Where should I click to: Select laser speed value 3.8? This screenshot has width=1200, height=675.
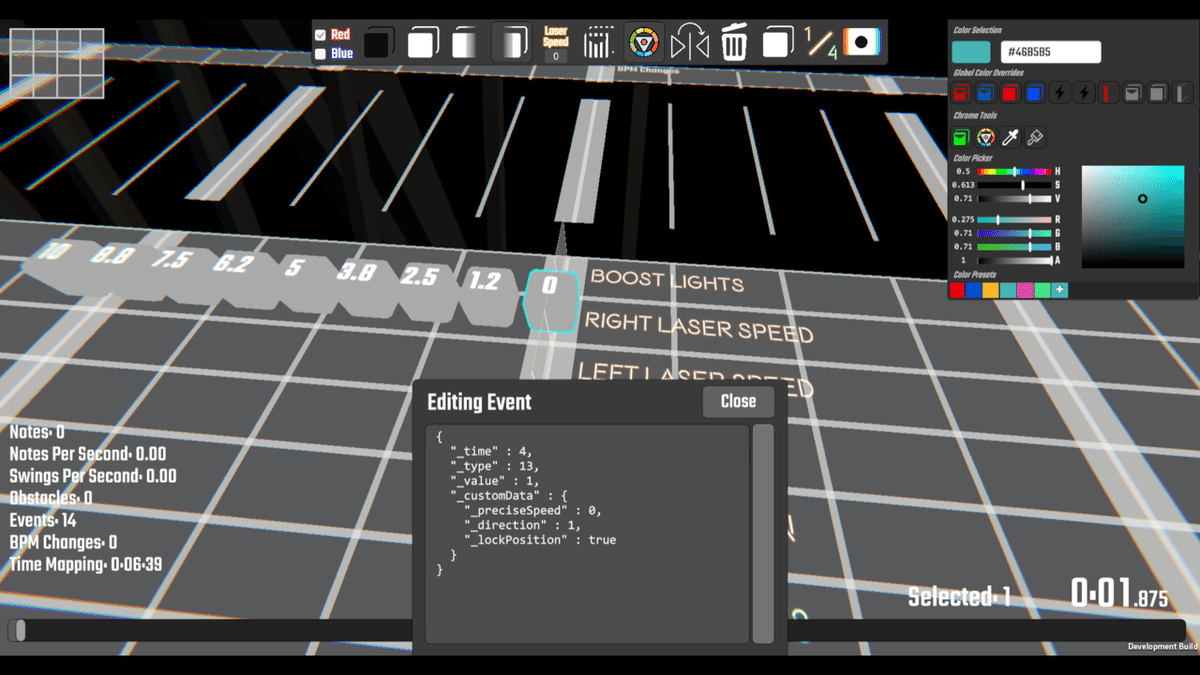[356, 271]
